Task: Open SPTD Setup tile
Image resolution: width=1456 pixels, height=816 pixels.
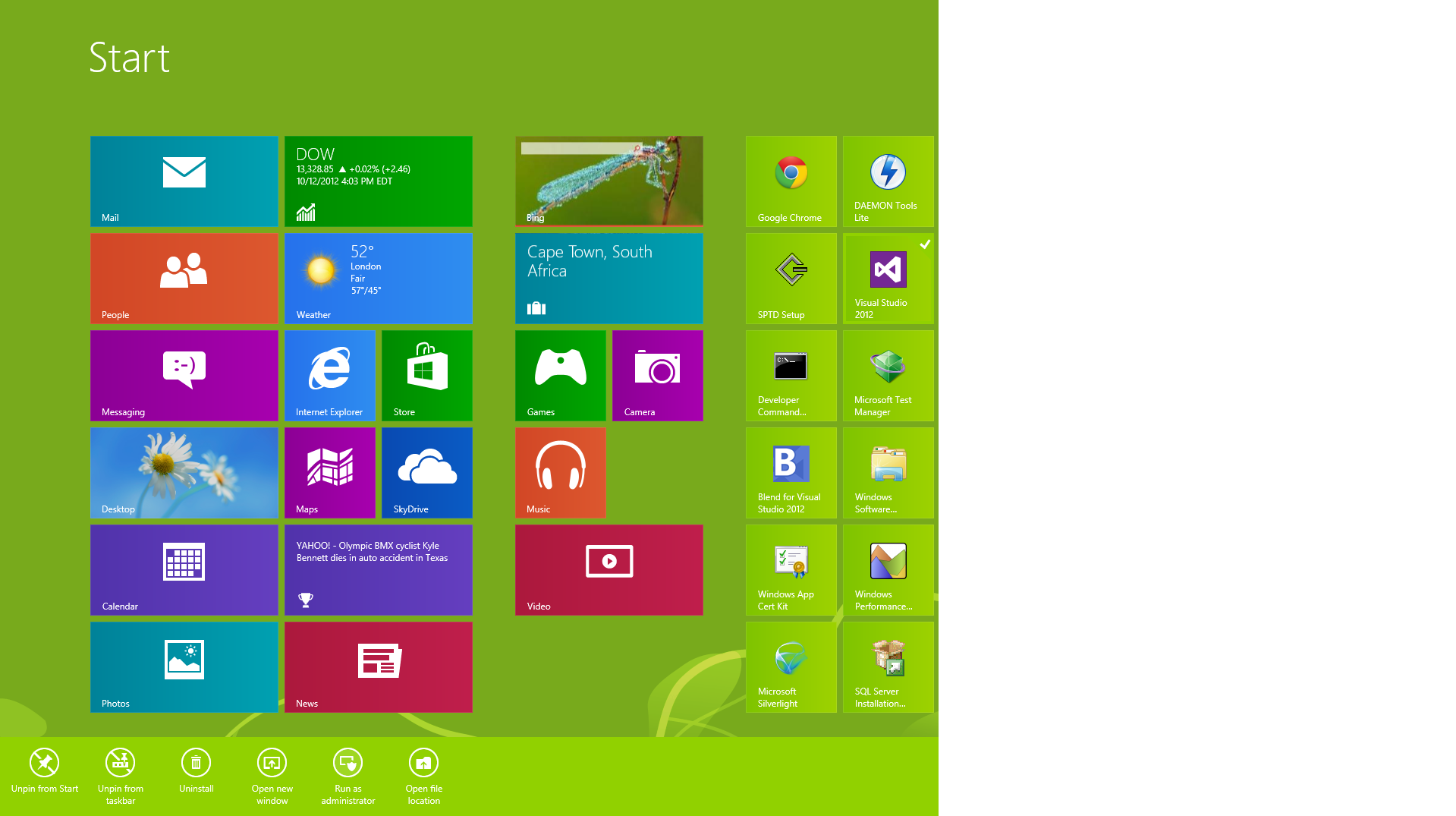Action: [791, 279]
